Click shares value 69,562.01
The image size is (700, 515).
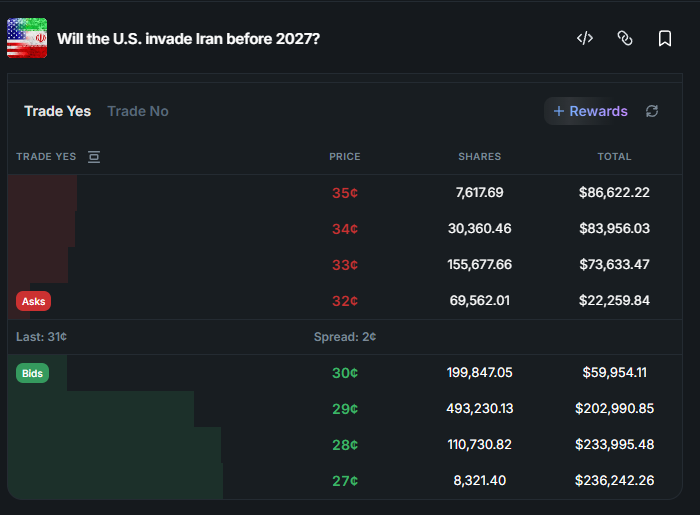point(479,300)
